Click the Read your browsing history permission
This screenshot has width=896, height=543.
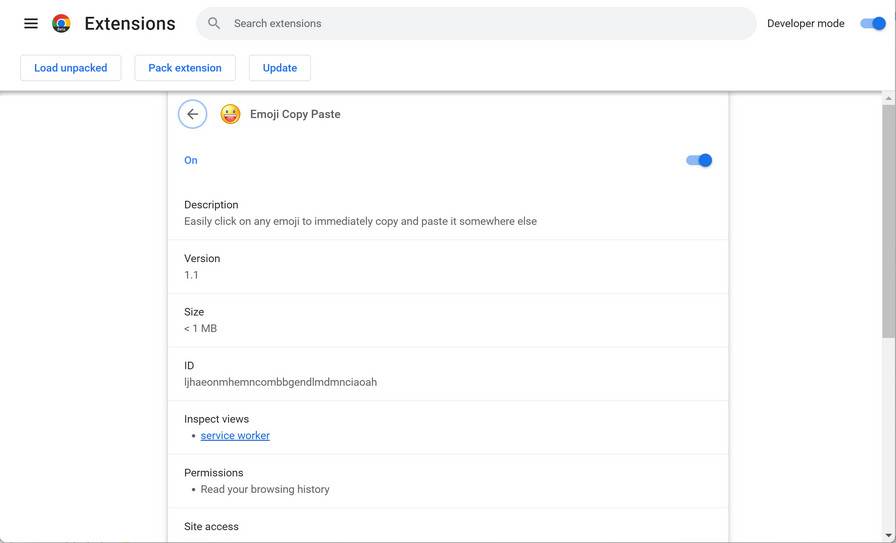coord(265,489)
